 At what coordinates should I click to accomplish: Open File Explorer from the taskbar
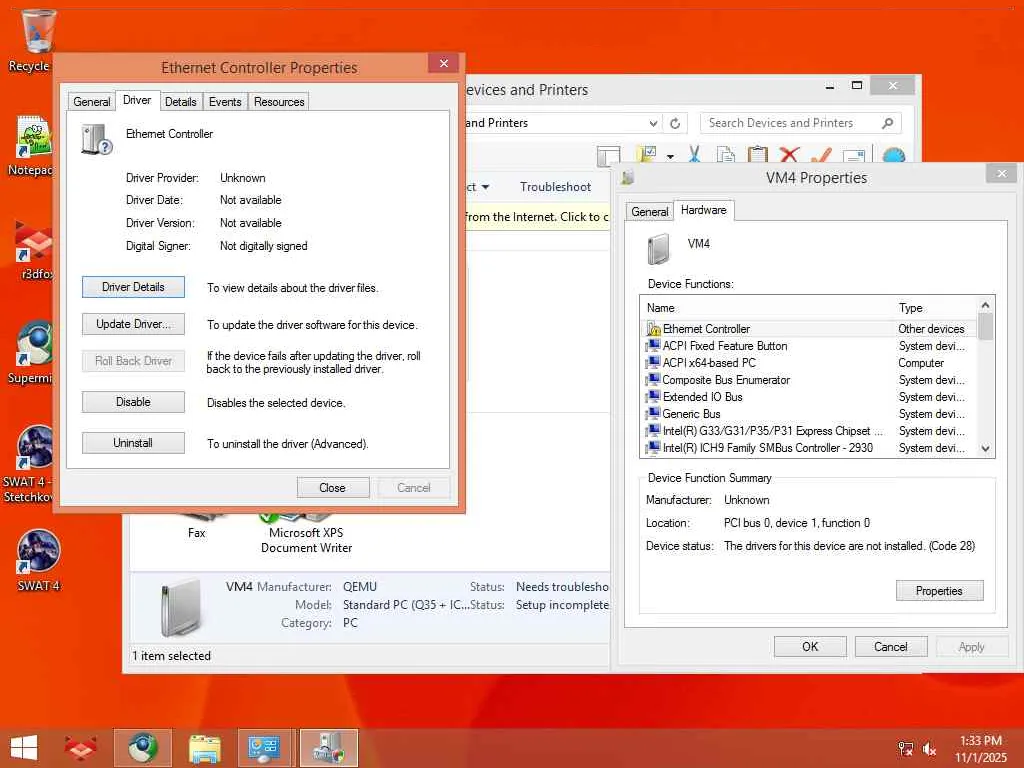pyautogui.click(x=204, y=748)
